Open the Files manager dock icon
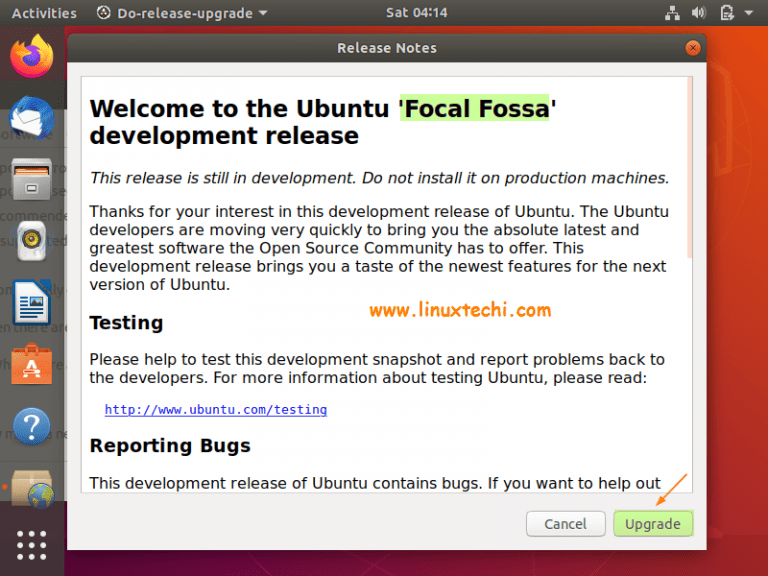This screenshot has height=576, width=768. 31,179
